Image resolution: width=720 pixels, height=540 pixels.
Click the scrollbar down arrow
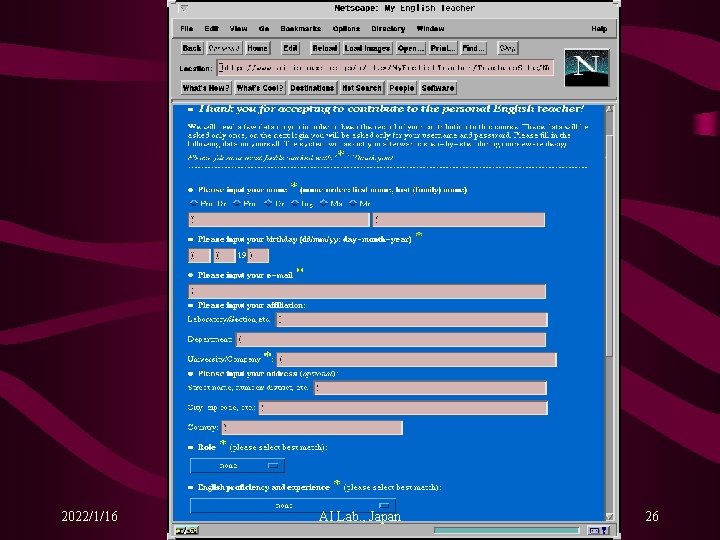[609, 517]
